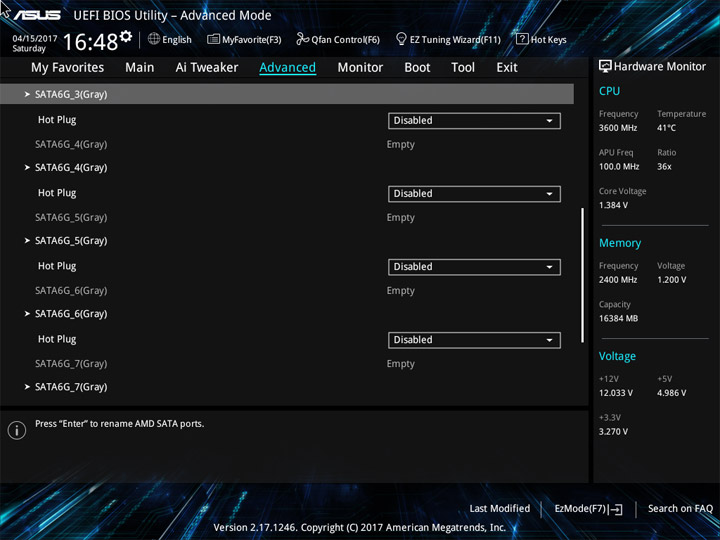The height and width of the screenshot is (540, 720).
Task: Click Search on FAQ
Action: pos(680,509)
